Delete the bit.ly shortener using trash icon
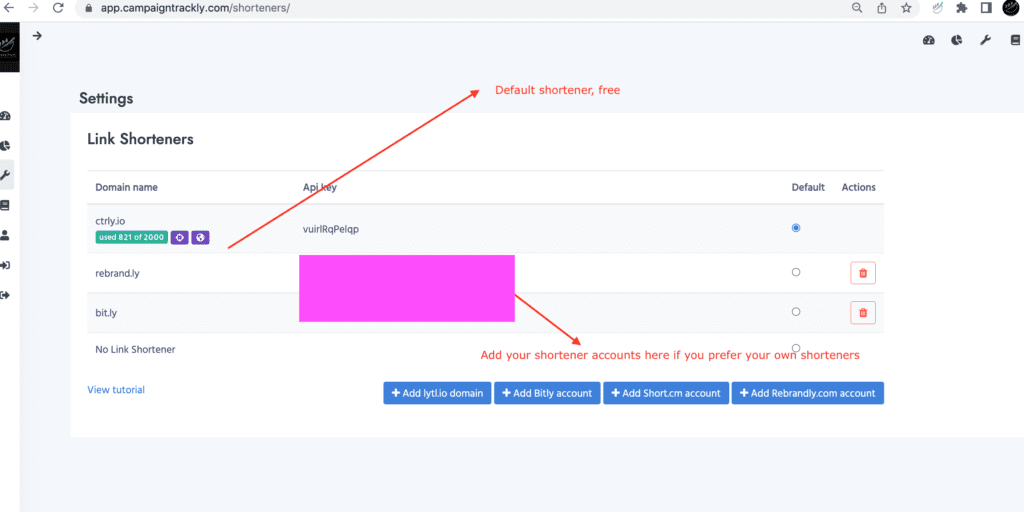 [x=863, y=313]
